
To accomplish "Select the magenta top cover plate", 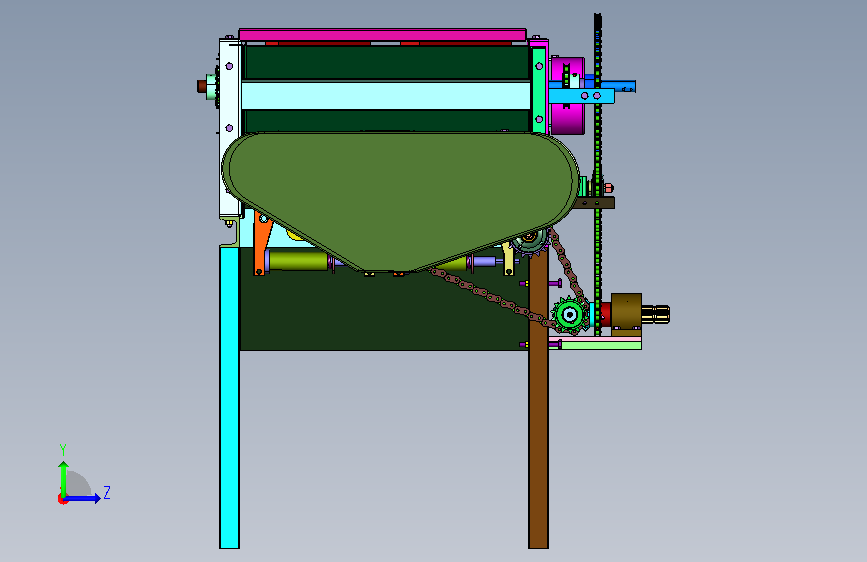I will point(382,35).
